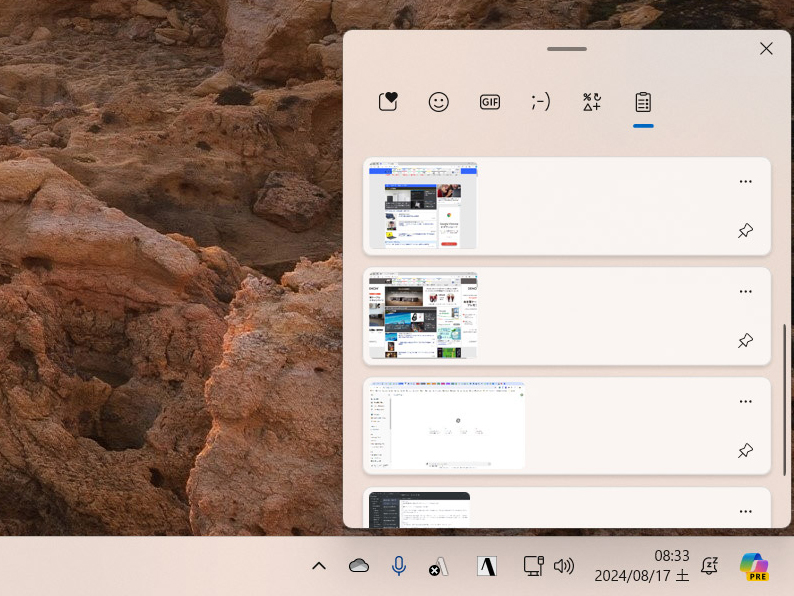
Task: Launch Copilot preview from taskbar
Action: pos(754,566)
